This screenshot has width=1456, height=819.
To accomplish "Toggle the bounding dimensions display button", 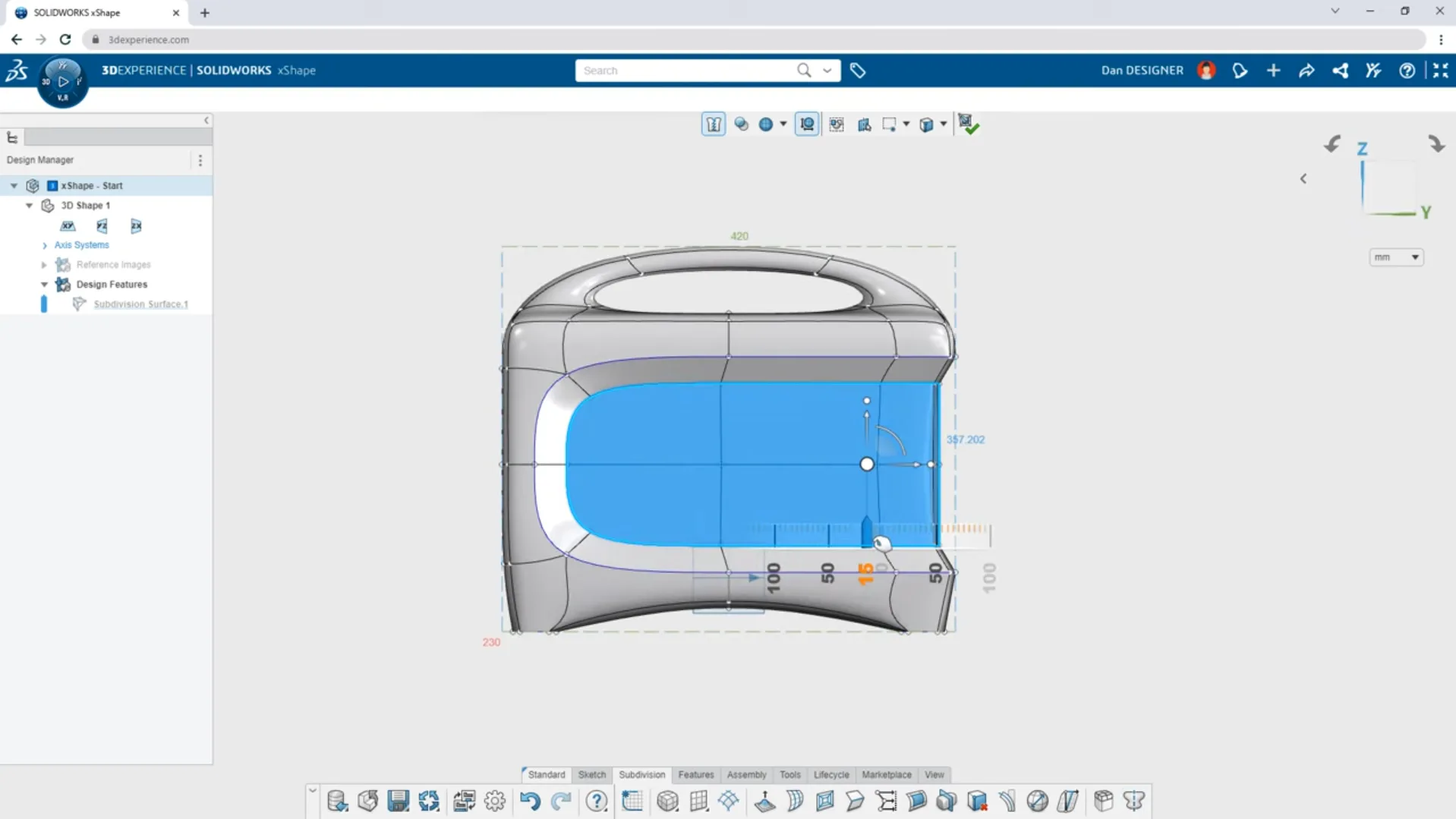I will 807,124.
